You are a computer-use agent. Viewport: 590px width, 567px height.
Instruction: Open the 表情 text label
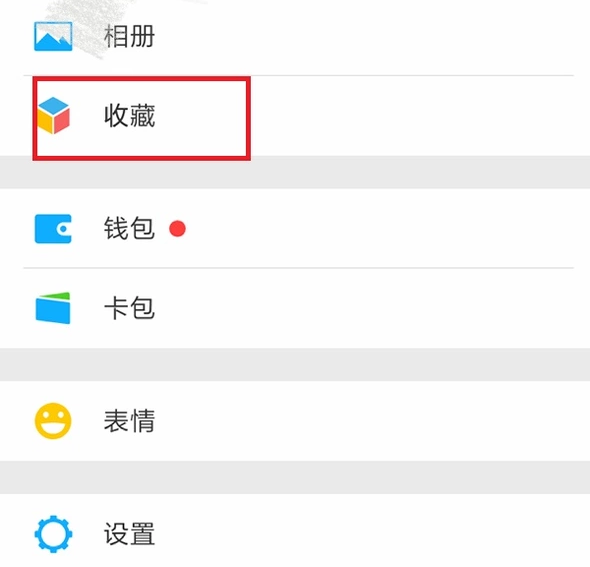click(x=129, y=421)
